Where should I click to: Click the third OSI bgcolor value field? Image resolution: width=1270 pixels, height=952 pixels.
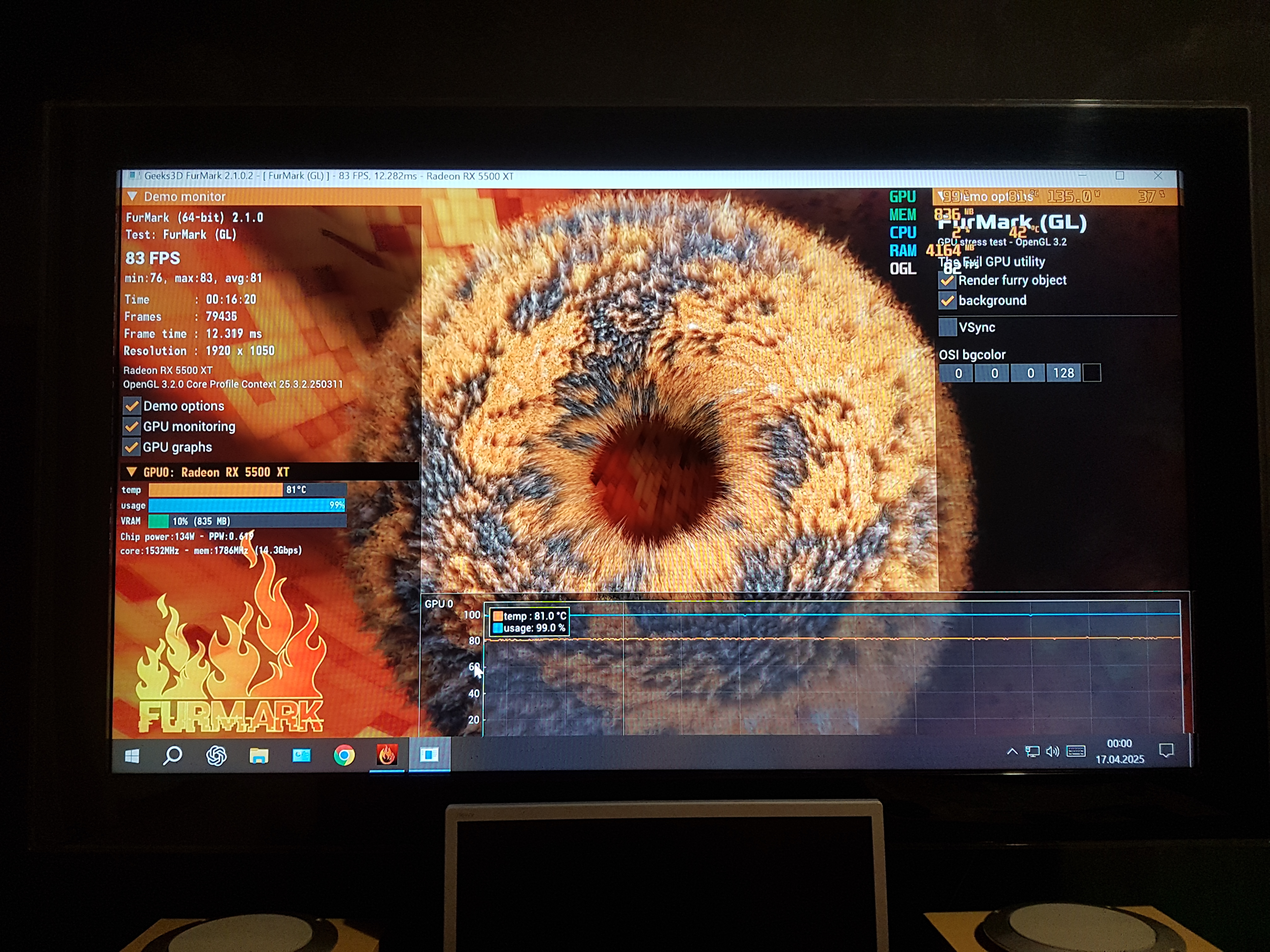click(1028, 373)
